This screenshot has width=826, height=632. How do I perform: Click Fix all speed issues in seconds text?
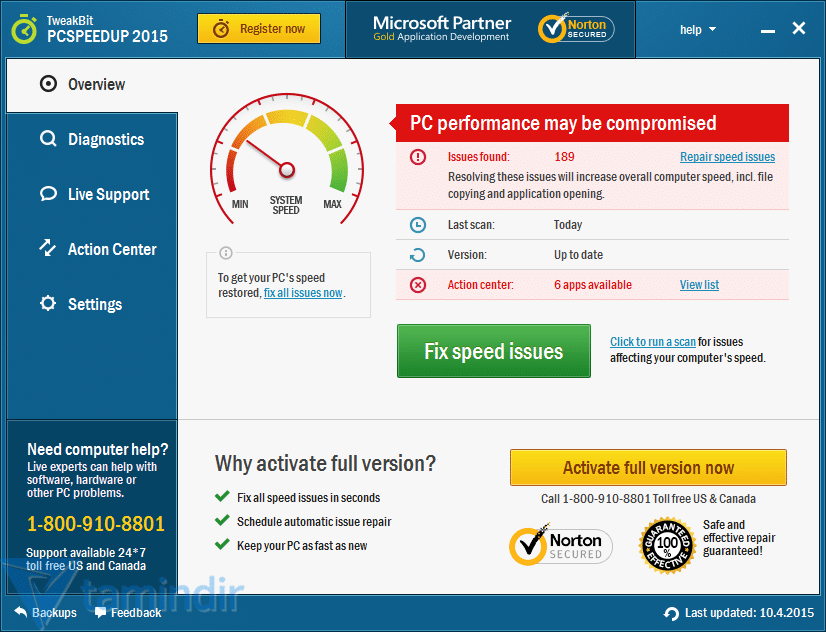(308, 498)
